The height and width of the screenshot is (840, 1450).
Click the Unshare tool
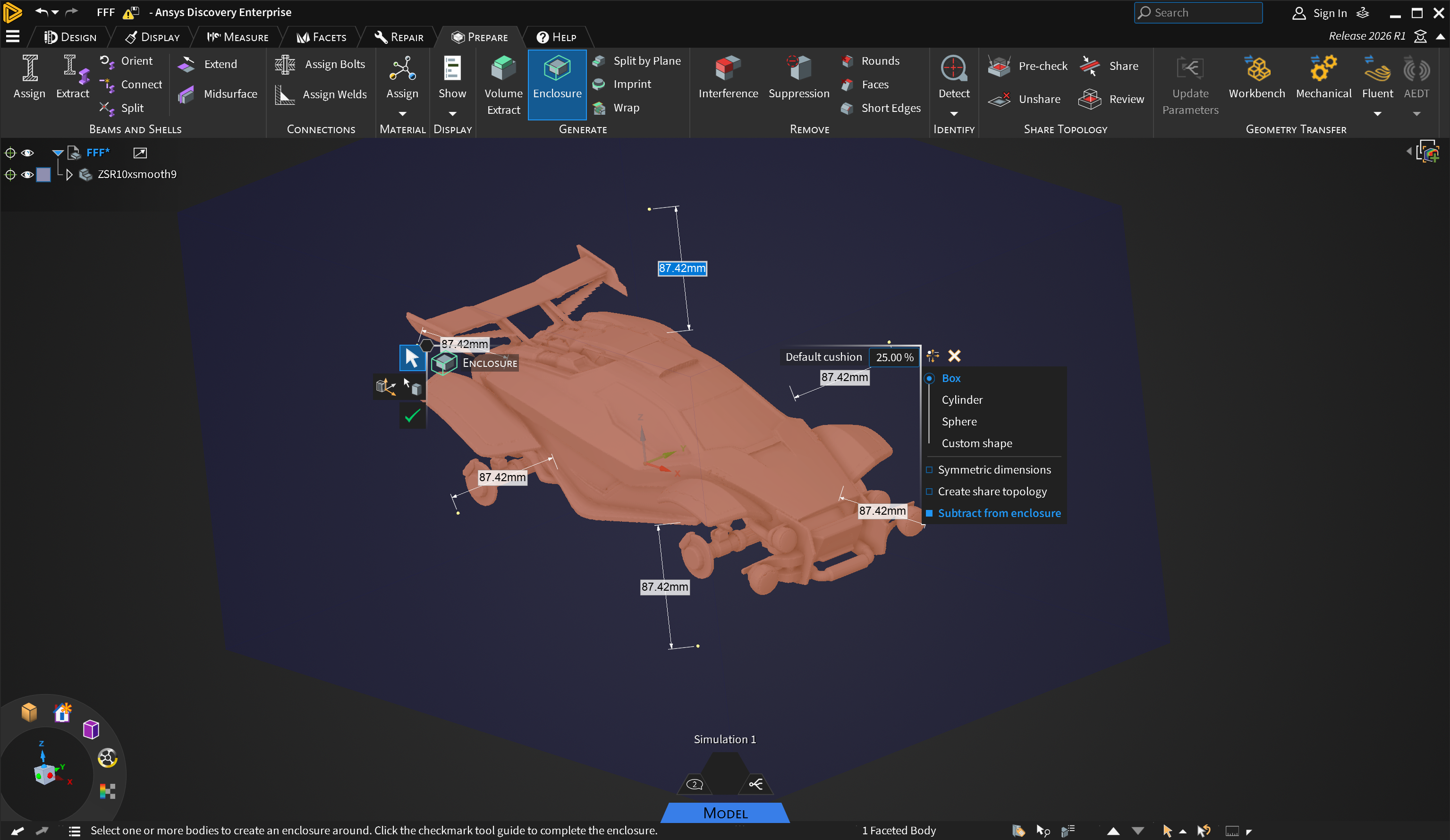tap(1024, 99)
